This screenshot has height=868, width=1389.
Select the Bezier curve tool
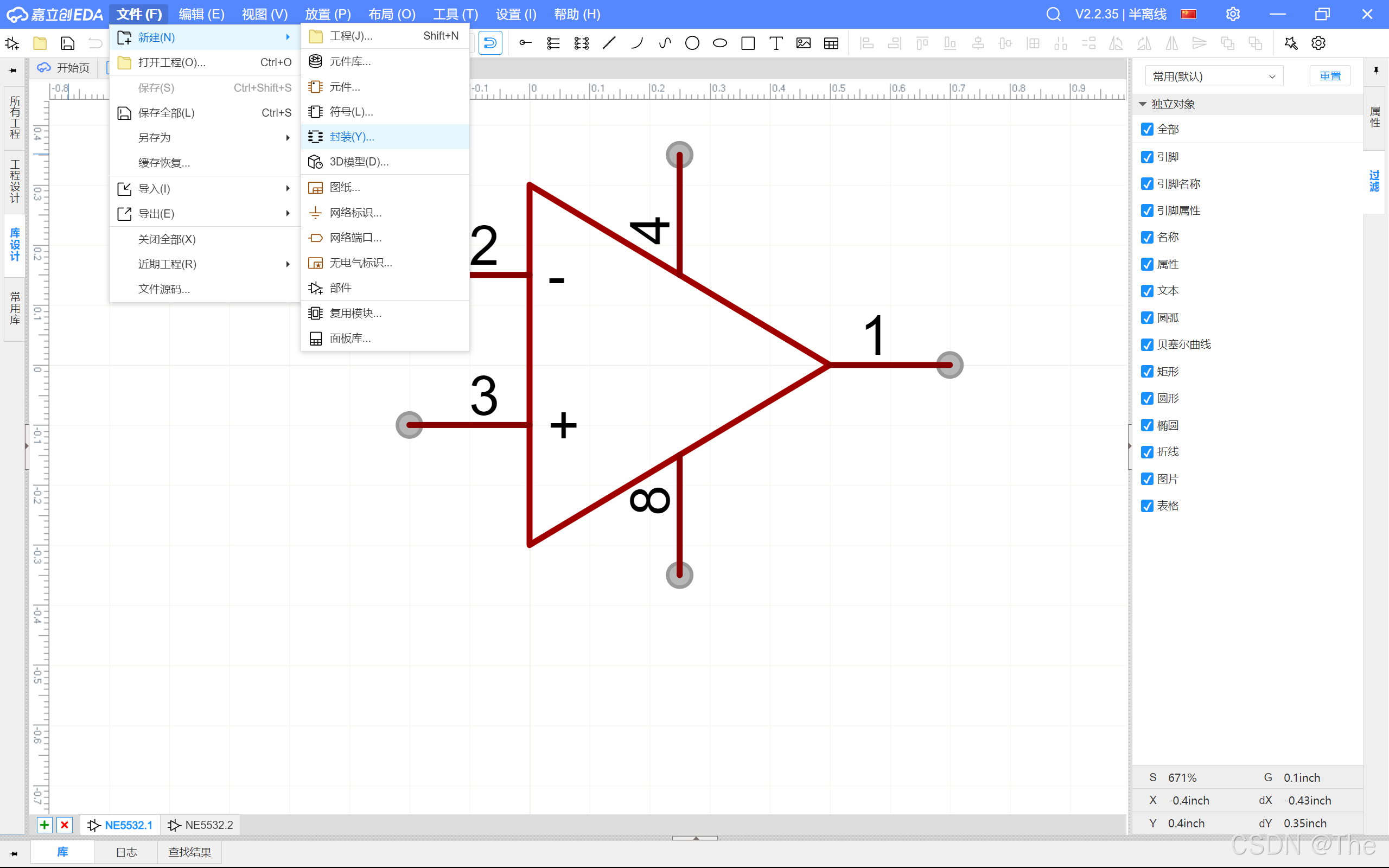665,43
